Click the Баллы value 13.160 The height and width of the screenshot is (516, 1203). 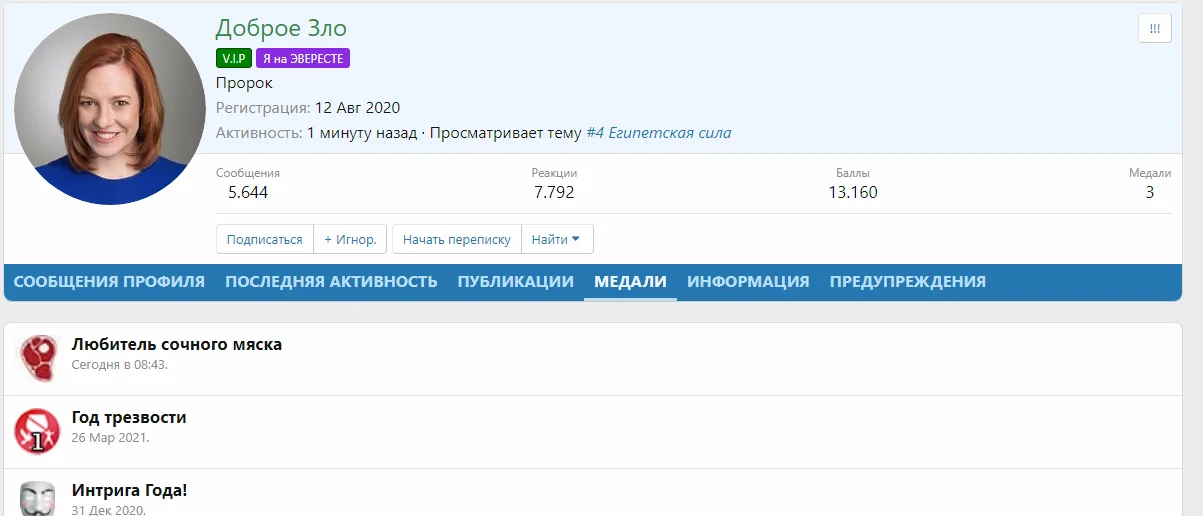coord(853,192)
